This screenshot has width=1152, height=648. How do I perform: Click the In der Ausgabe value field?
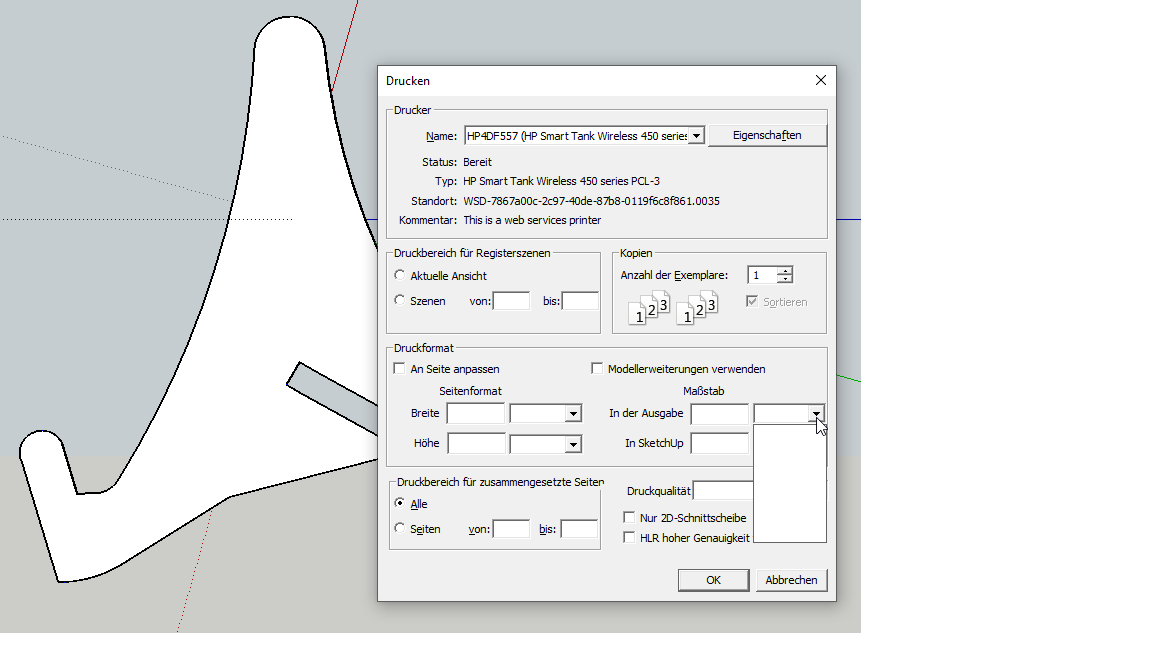(x=719, y=414)
